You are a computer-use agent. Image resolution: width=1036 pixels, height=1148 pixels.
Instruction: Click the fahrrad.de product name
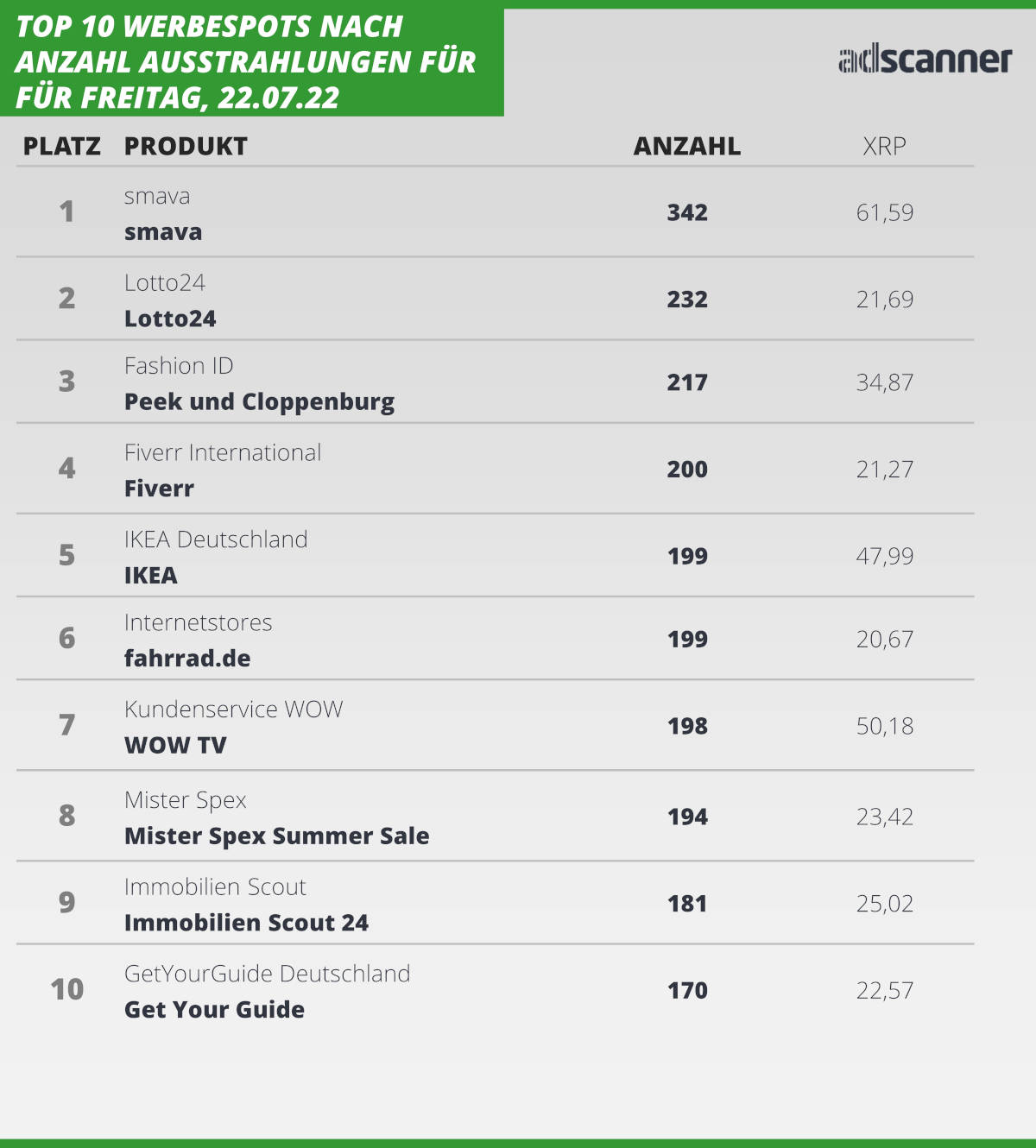[187, 659]
